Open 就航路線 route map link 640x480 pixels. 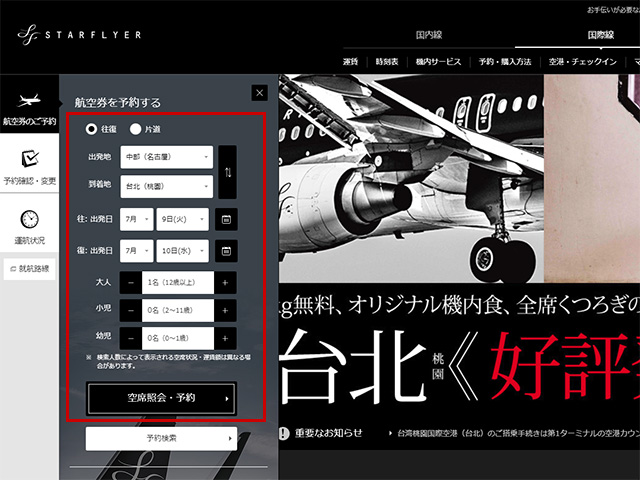29,268
